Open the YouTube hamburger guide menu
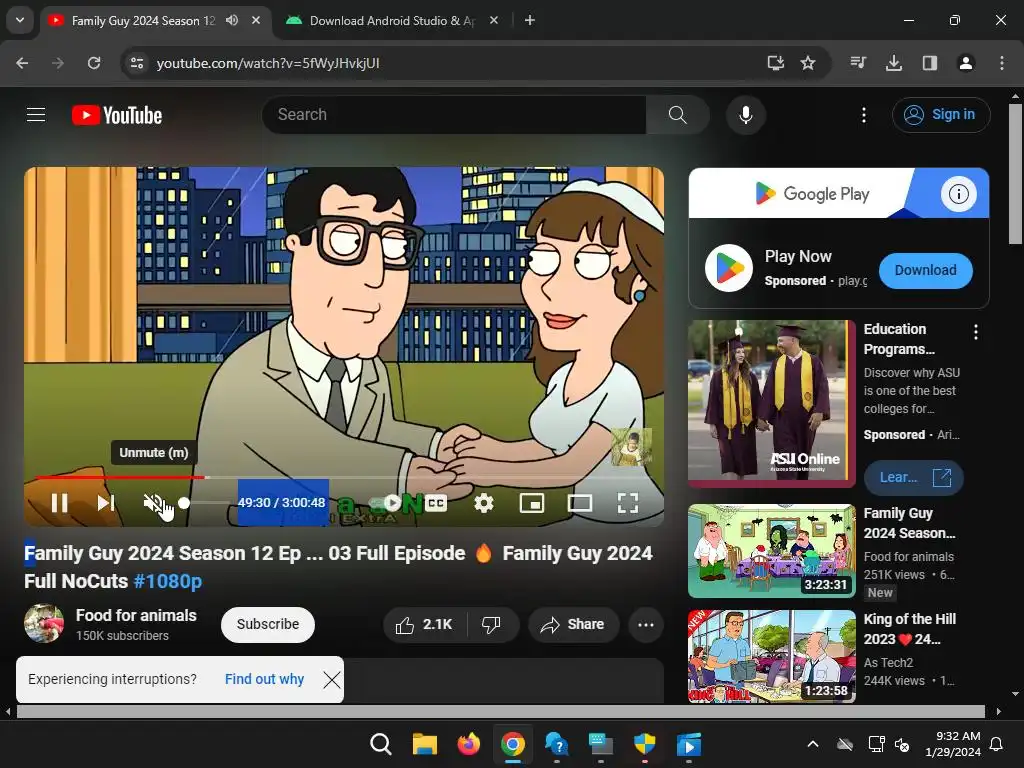Viewport: 1024px width, 768px height. [x=36, y=115]
